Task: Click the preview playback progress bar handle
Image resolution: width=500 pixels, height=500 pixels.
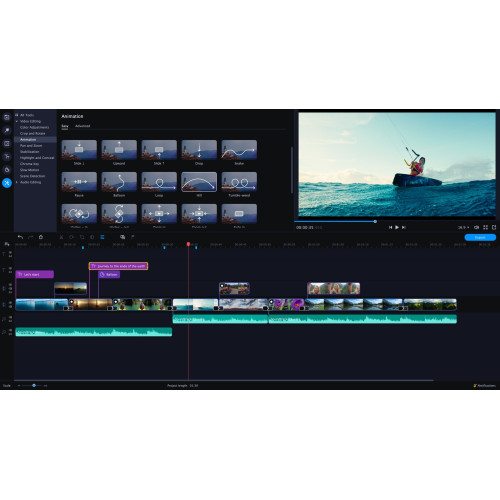Action: tap(375, 221)
